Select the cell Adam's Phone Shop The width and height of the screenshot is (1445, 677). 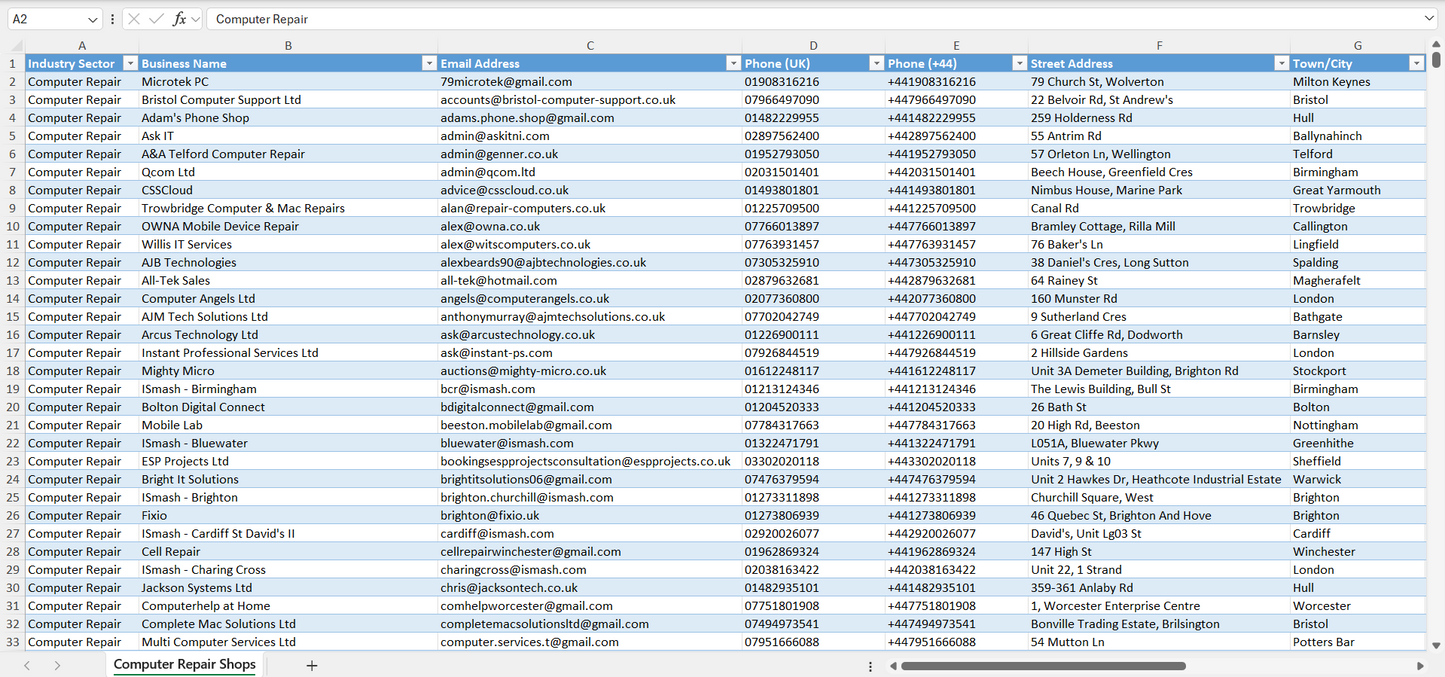click(288, 118)
